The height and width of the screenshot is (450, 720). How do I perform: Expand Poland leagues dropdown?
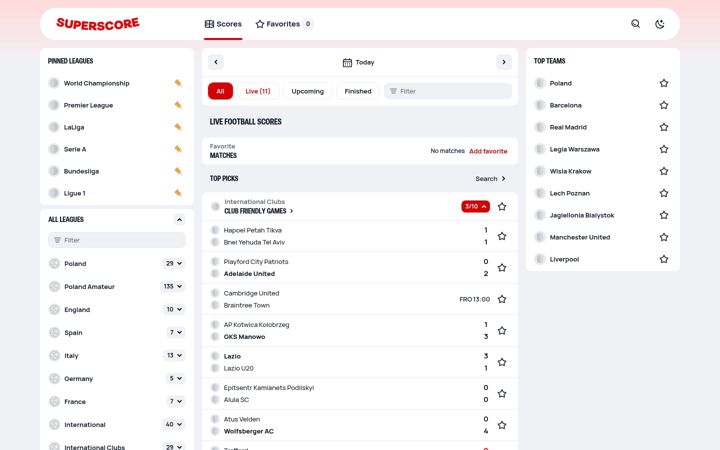pyautogui.click(x=174, y=264)
